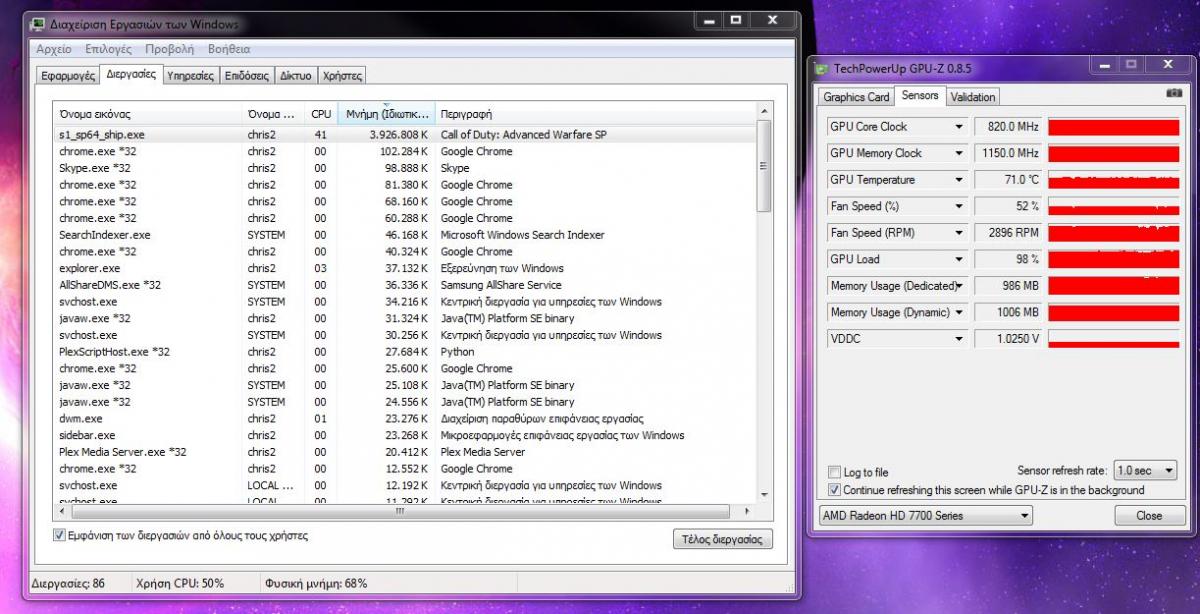Open the Χρήστες tab
The height and width of the screenshot is (614, 1200).
pyautogui.click(x=343, y=75)
